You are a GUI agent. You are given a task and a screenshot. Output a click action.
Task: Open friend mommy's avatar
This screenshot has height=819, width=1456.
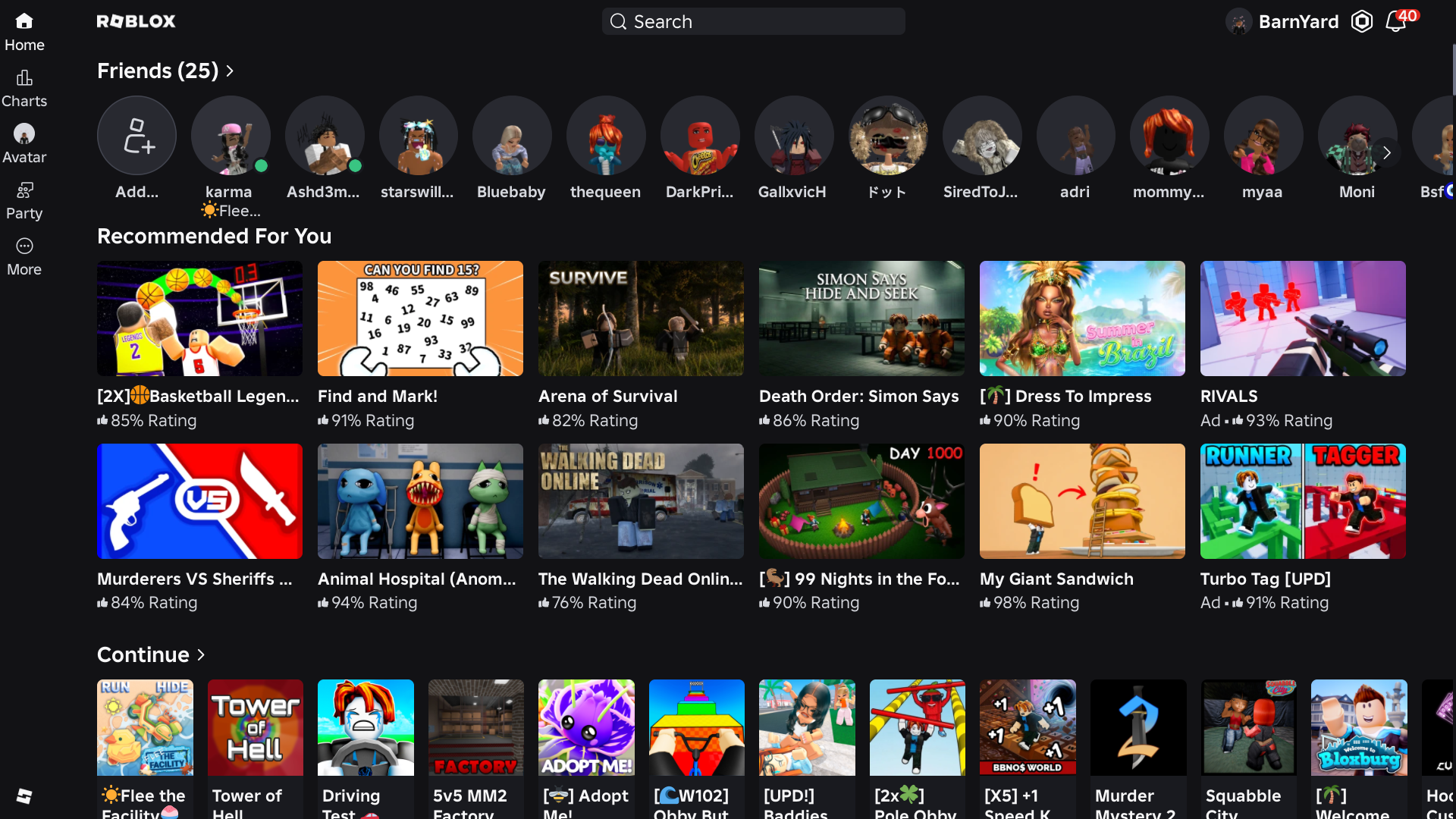click(1169, 136)
